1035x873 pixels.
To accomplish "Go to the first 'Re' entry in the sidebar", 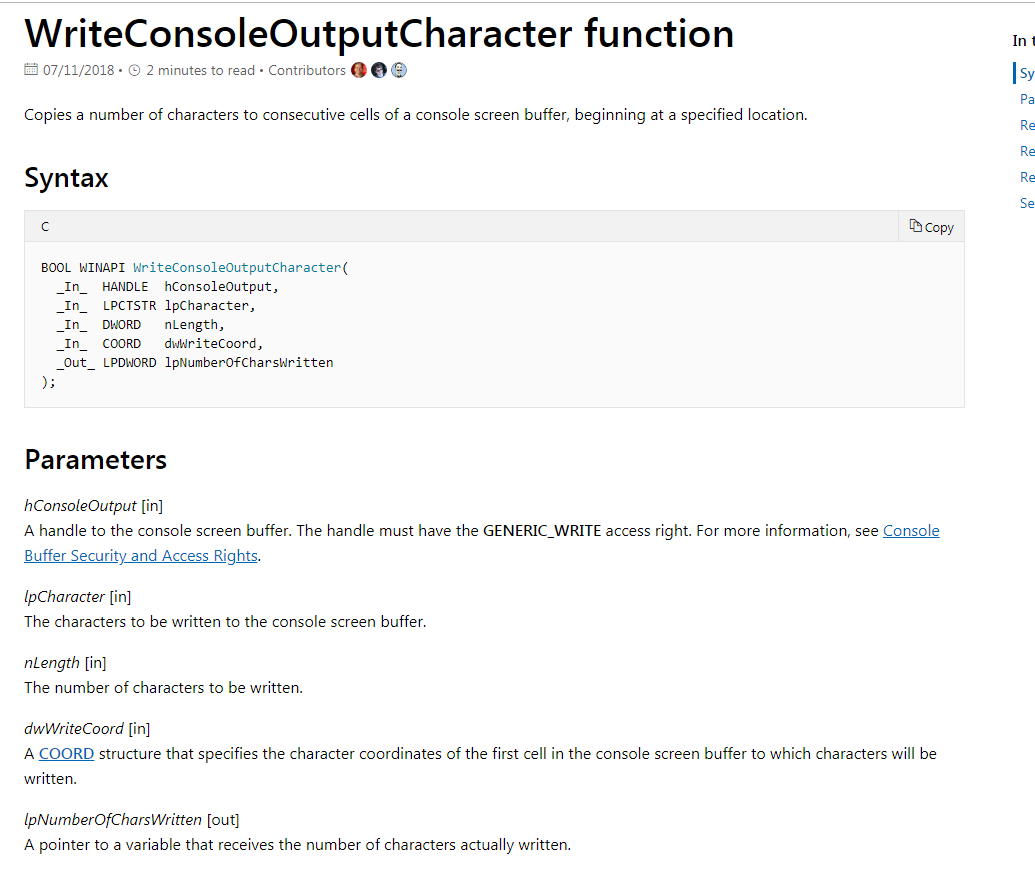I will tap(1026, 125).
